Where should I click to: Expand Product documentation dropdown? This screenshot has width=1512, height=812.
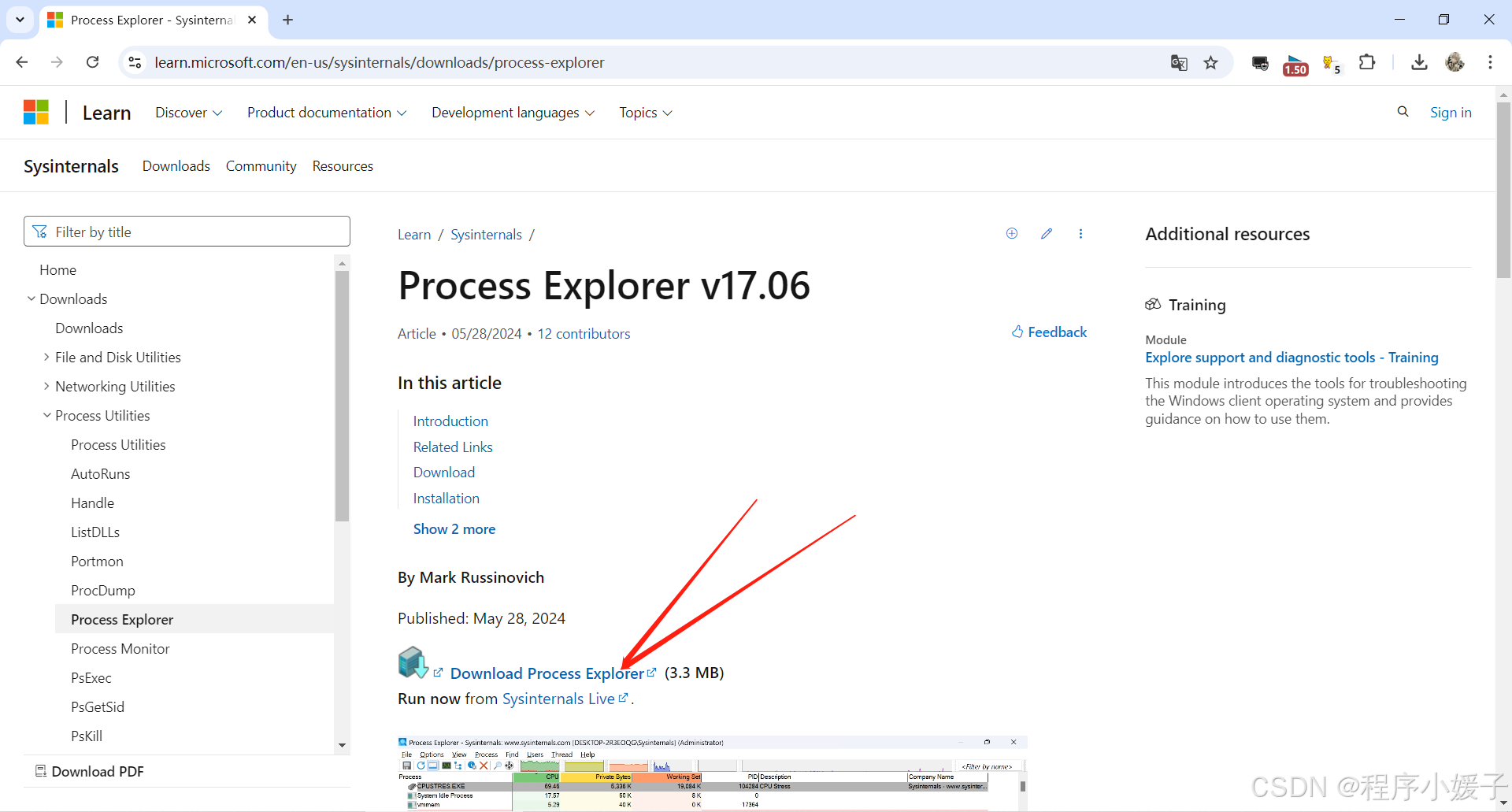click(327, 113)
